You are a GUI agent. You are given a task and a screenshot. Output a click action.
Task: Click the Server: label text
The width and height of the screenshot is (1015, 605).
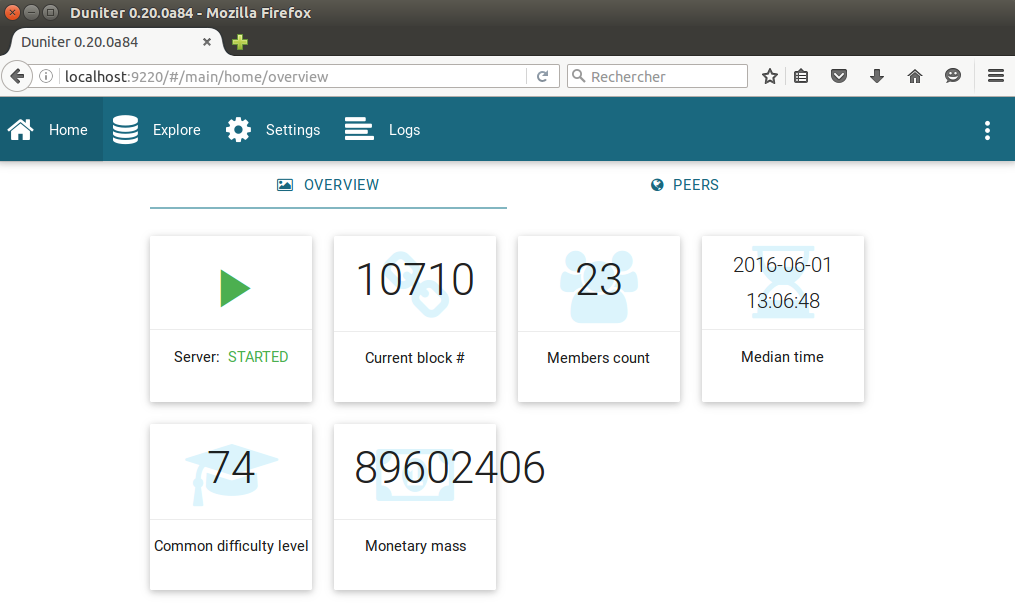click(197, 357)
